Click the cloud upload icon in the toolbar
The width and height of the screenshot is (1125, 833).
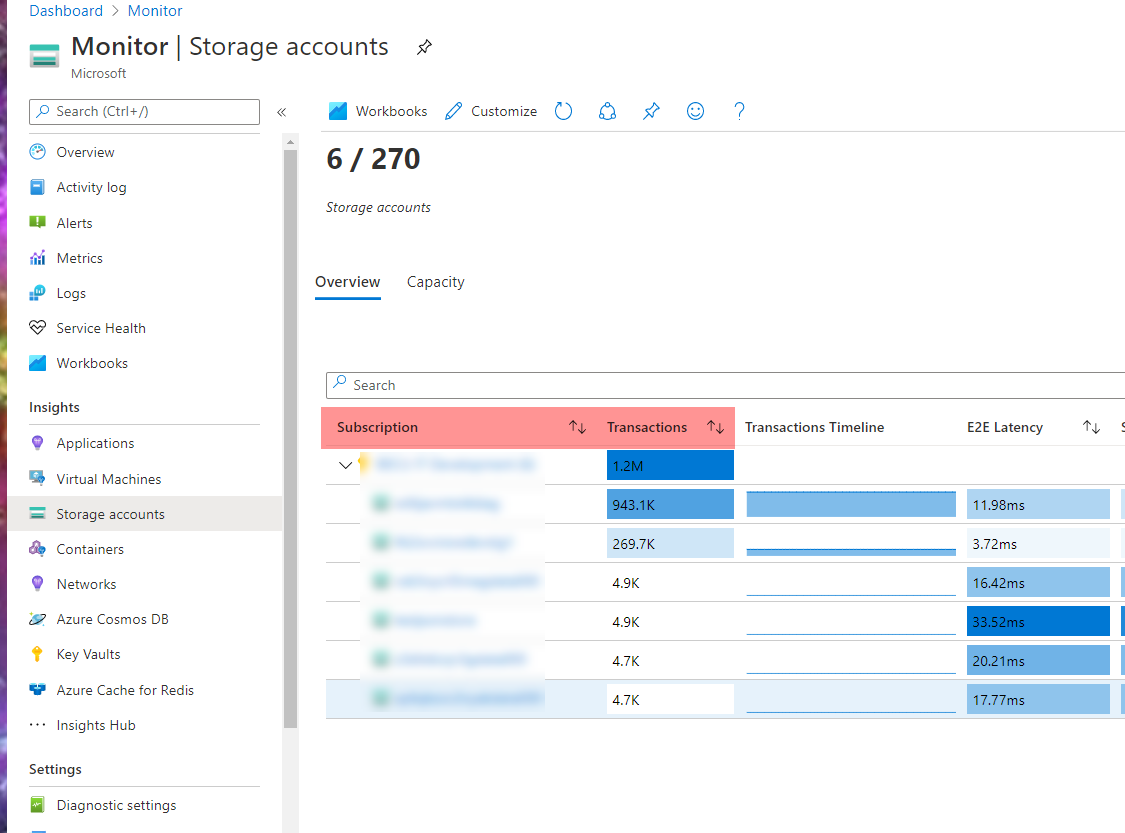tap(607, 111)
